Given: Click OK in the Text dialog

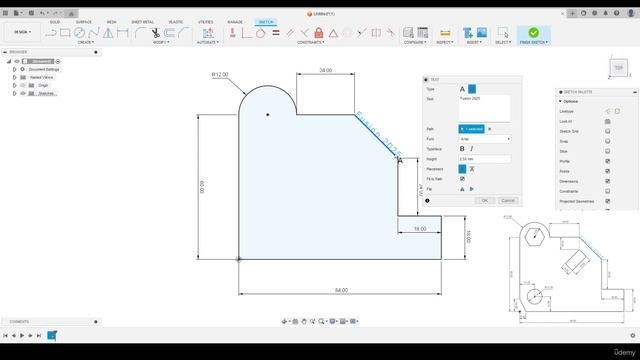Looking at the screenshot, I should (484, 200).
